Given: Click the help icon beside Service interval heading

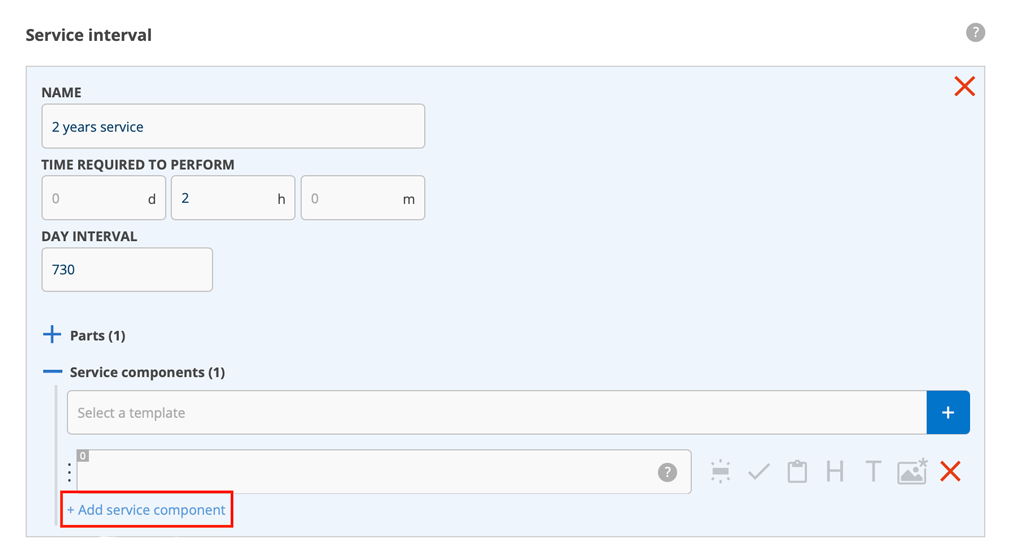Looking at the screenshot, I should 975,33.
